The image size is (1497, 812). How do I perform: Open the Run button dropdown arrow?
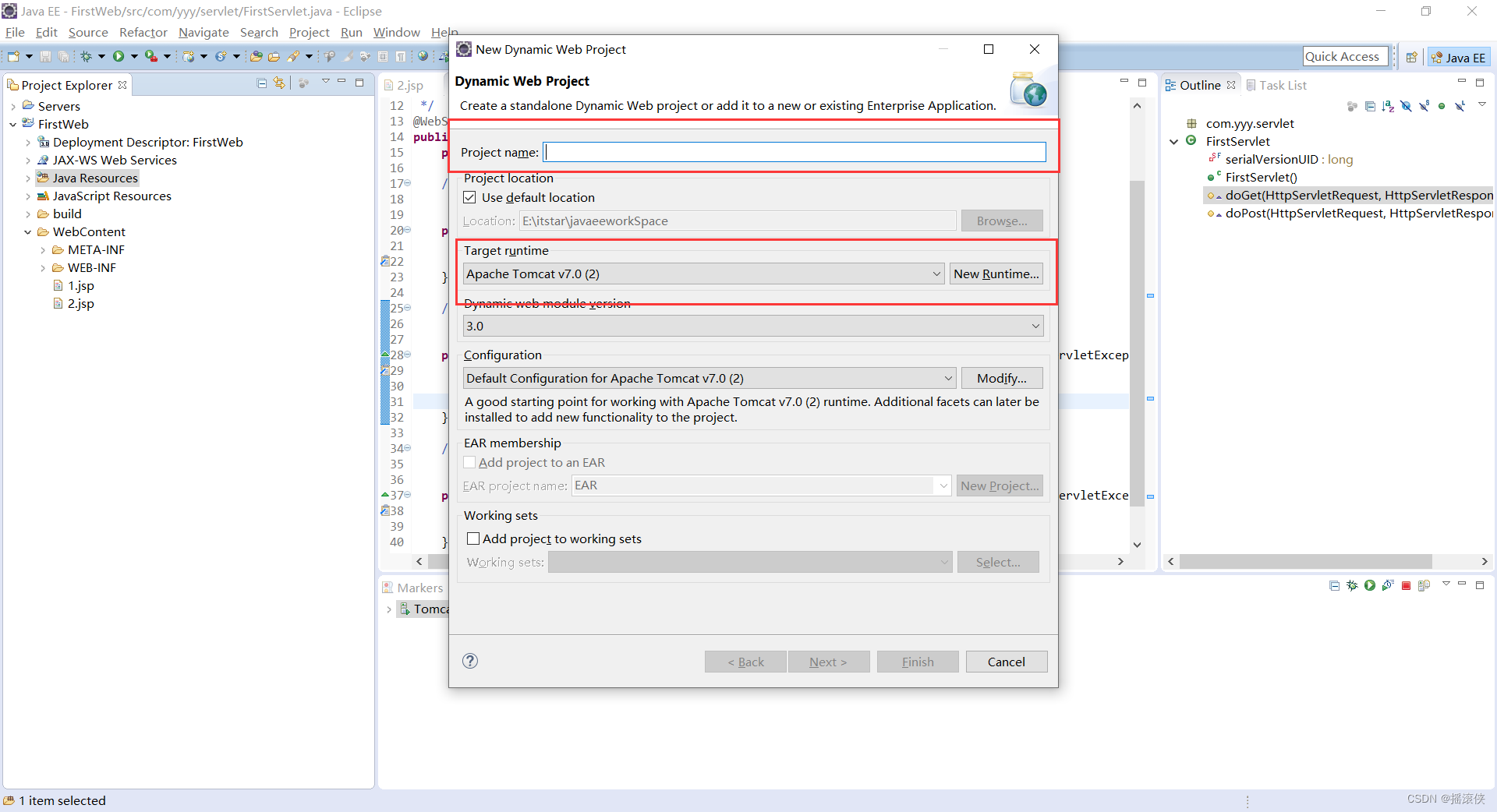point(134,56)
